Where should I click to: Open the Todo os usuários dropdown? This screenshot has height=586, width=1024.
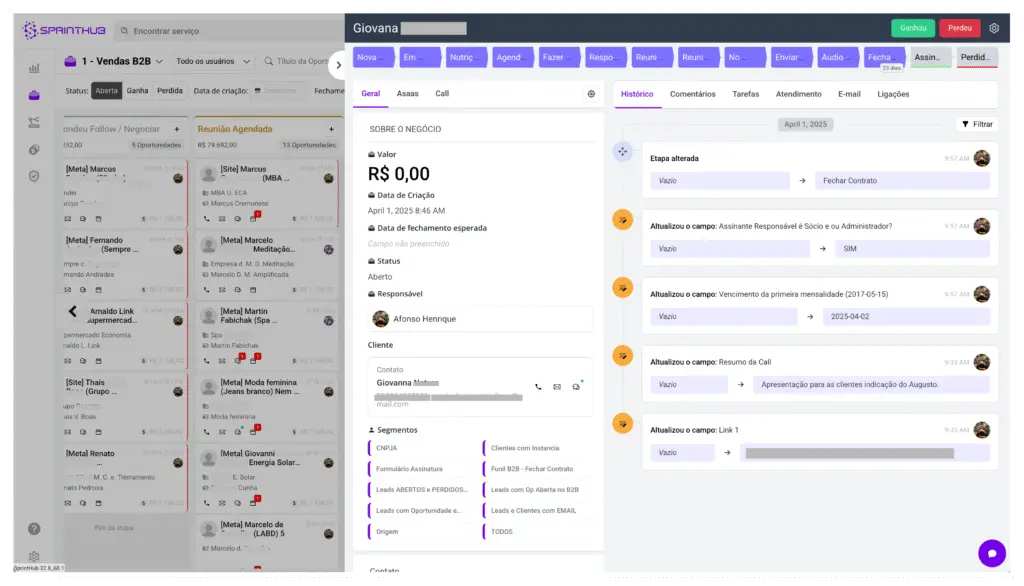point(213,61)
